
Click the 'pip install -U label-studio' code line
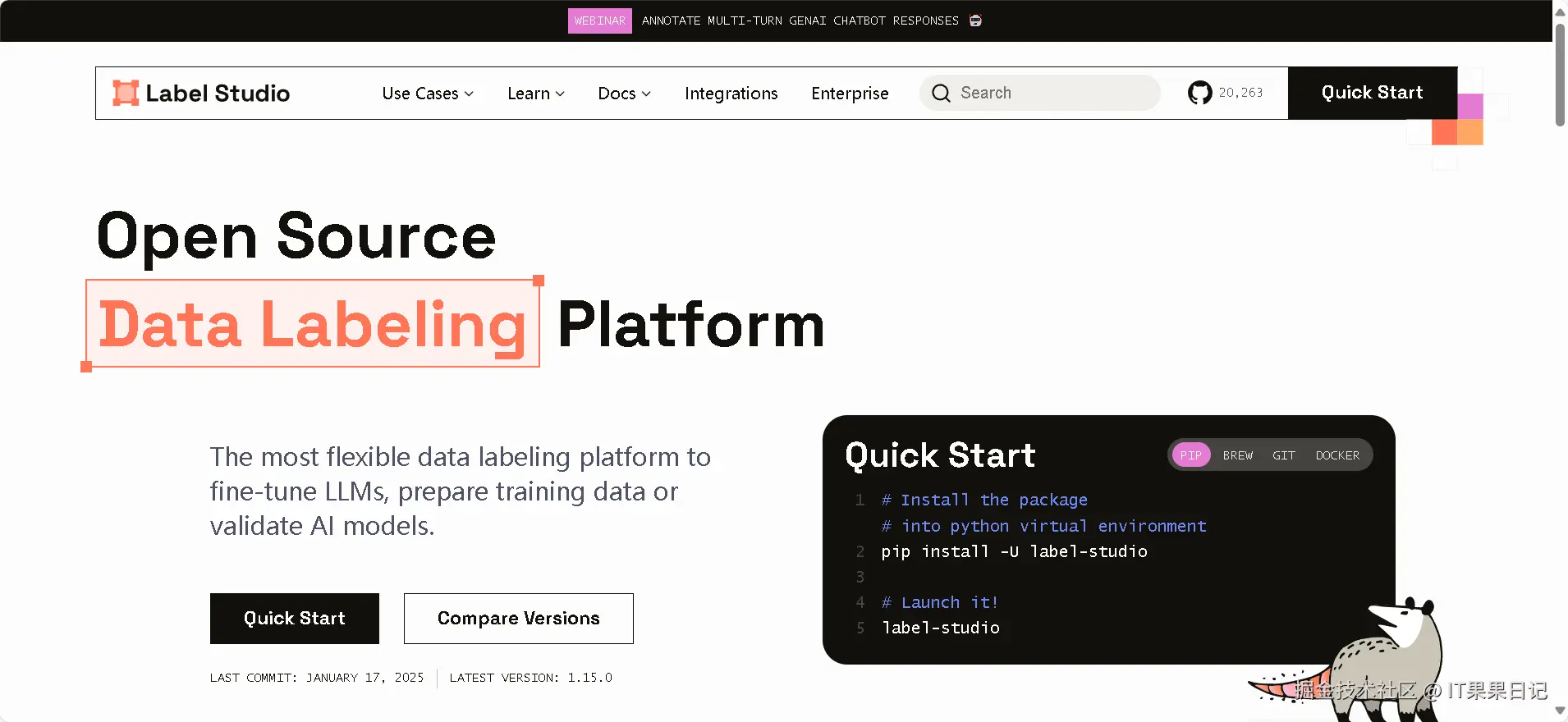(x=1015, y=551)
